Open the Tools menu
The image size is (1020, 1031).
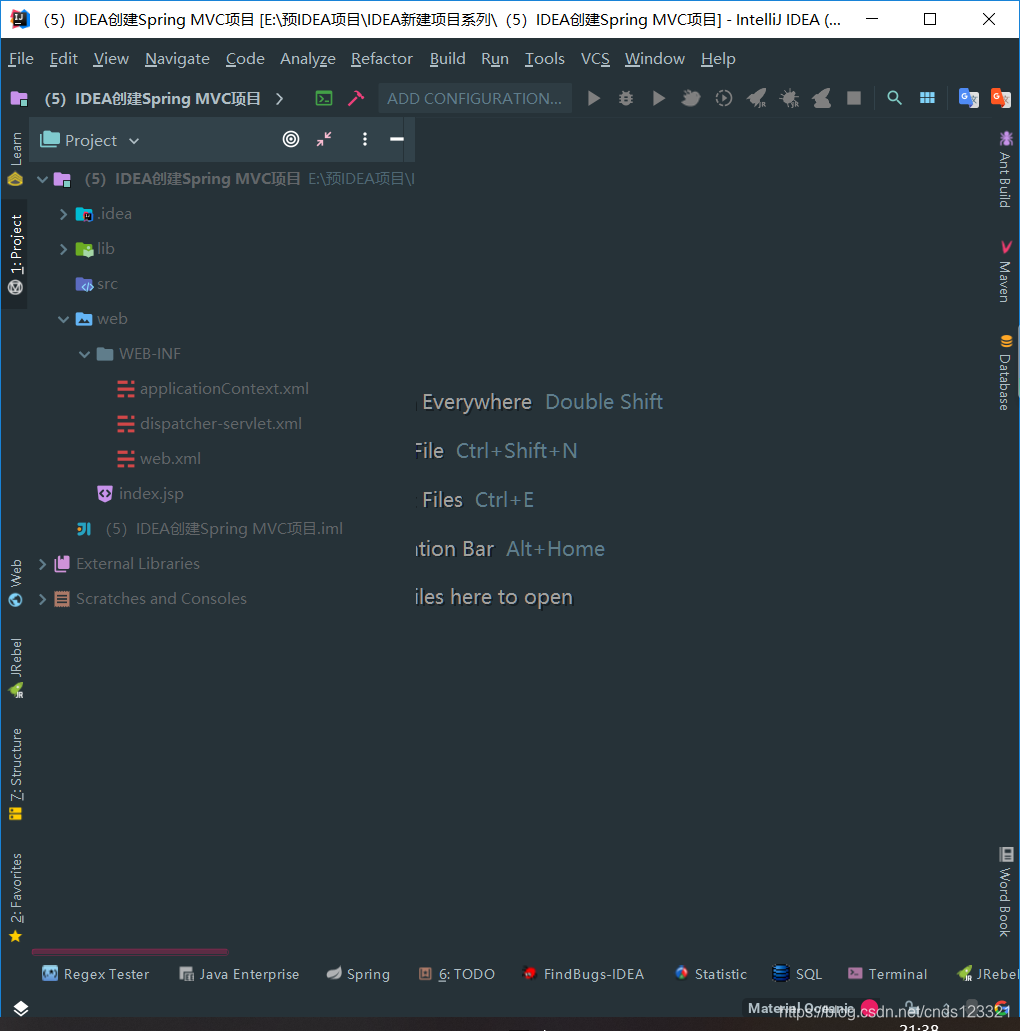coord(544,59)
